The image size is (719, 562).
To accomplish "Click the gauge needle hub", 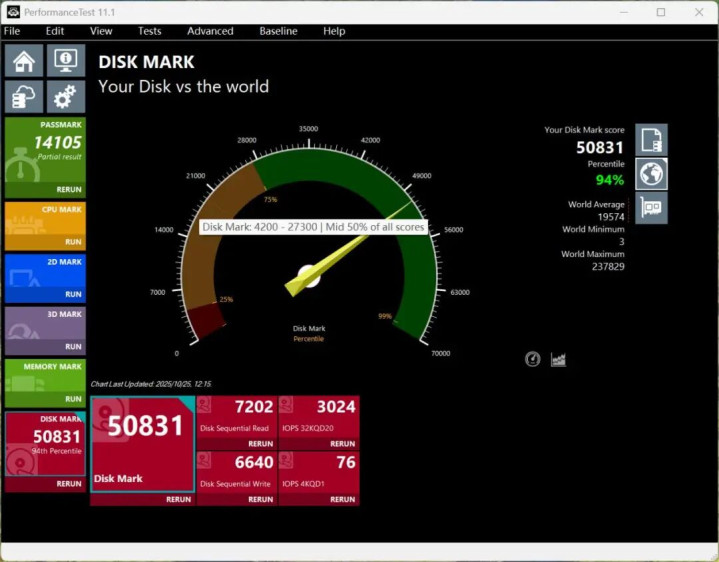I will point(309,276).
